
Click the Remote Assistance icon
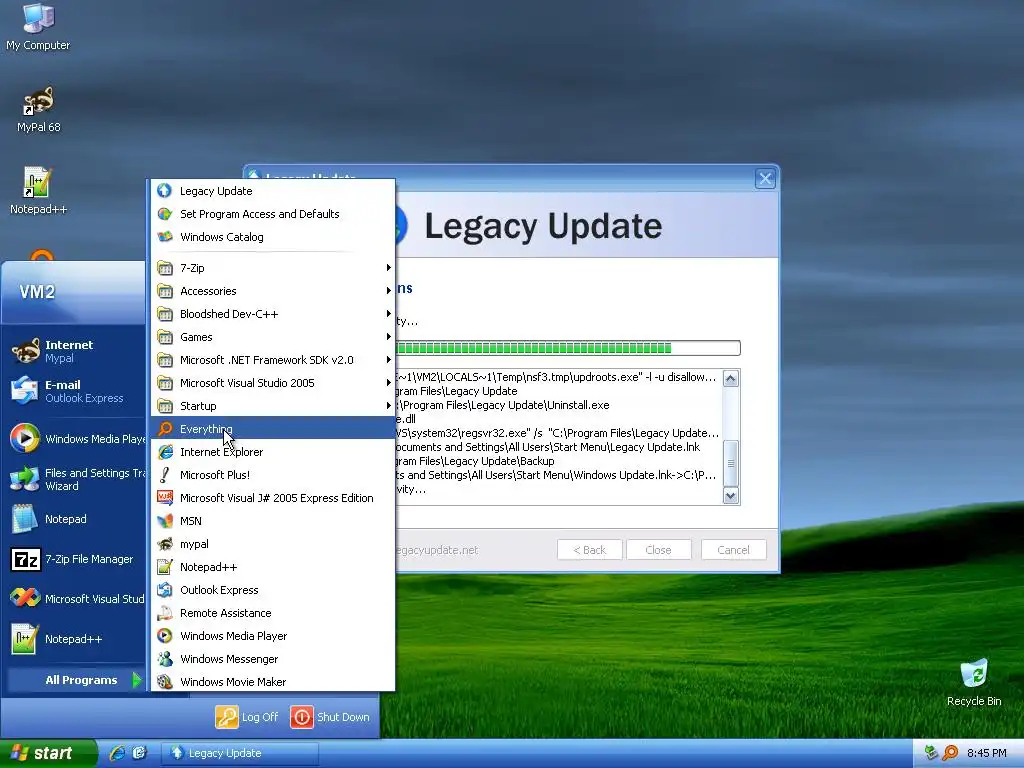[165, 613]
